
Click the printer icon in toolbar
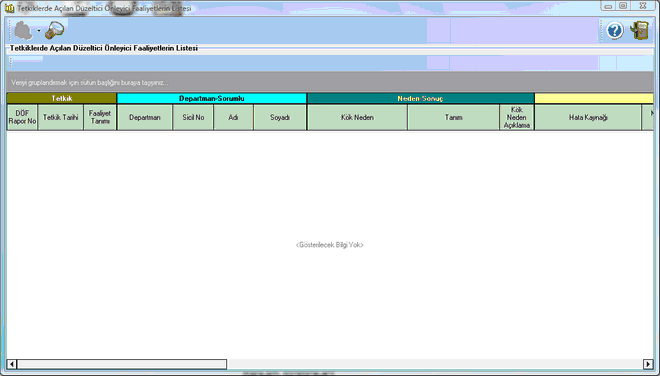click(24, 30)
